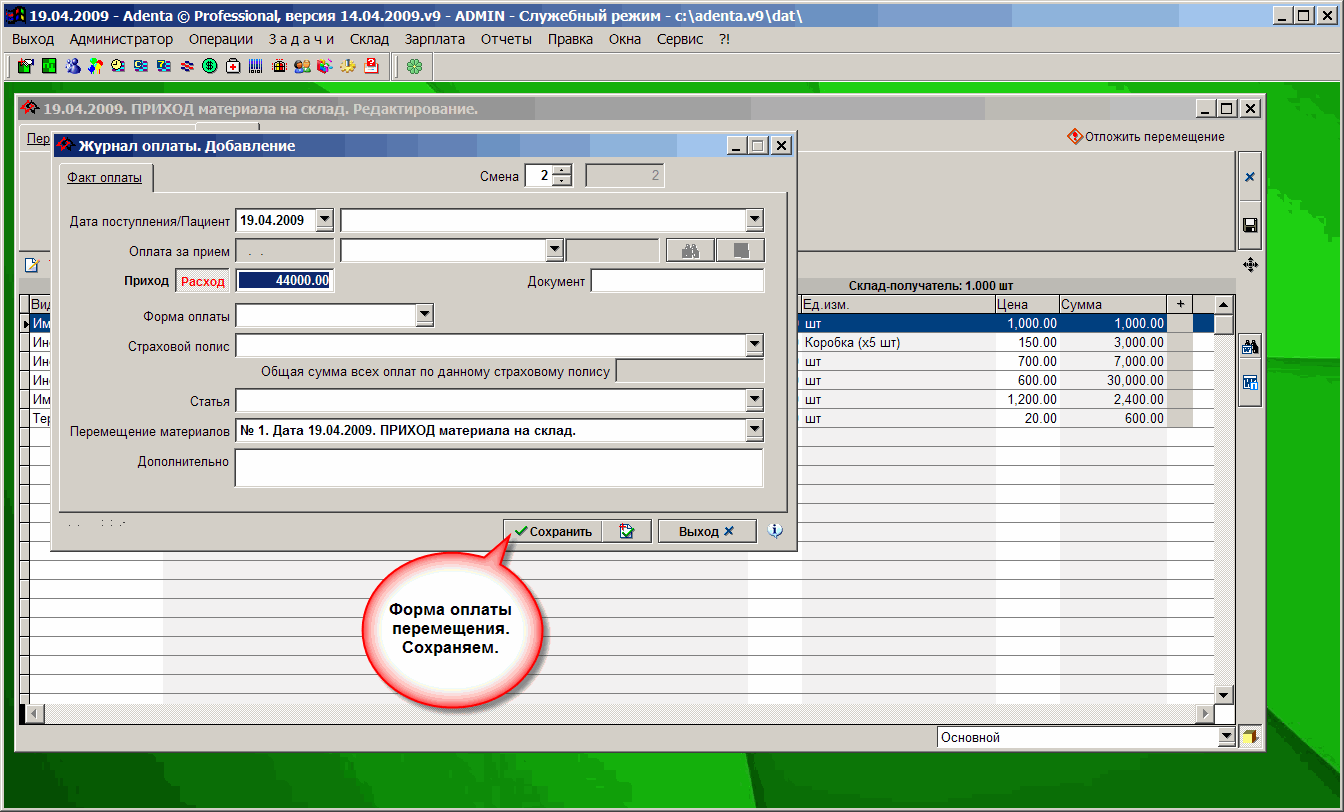Click the first-aid kit toolbar icon

[x=233, y=67]
